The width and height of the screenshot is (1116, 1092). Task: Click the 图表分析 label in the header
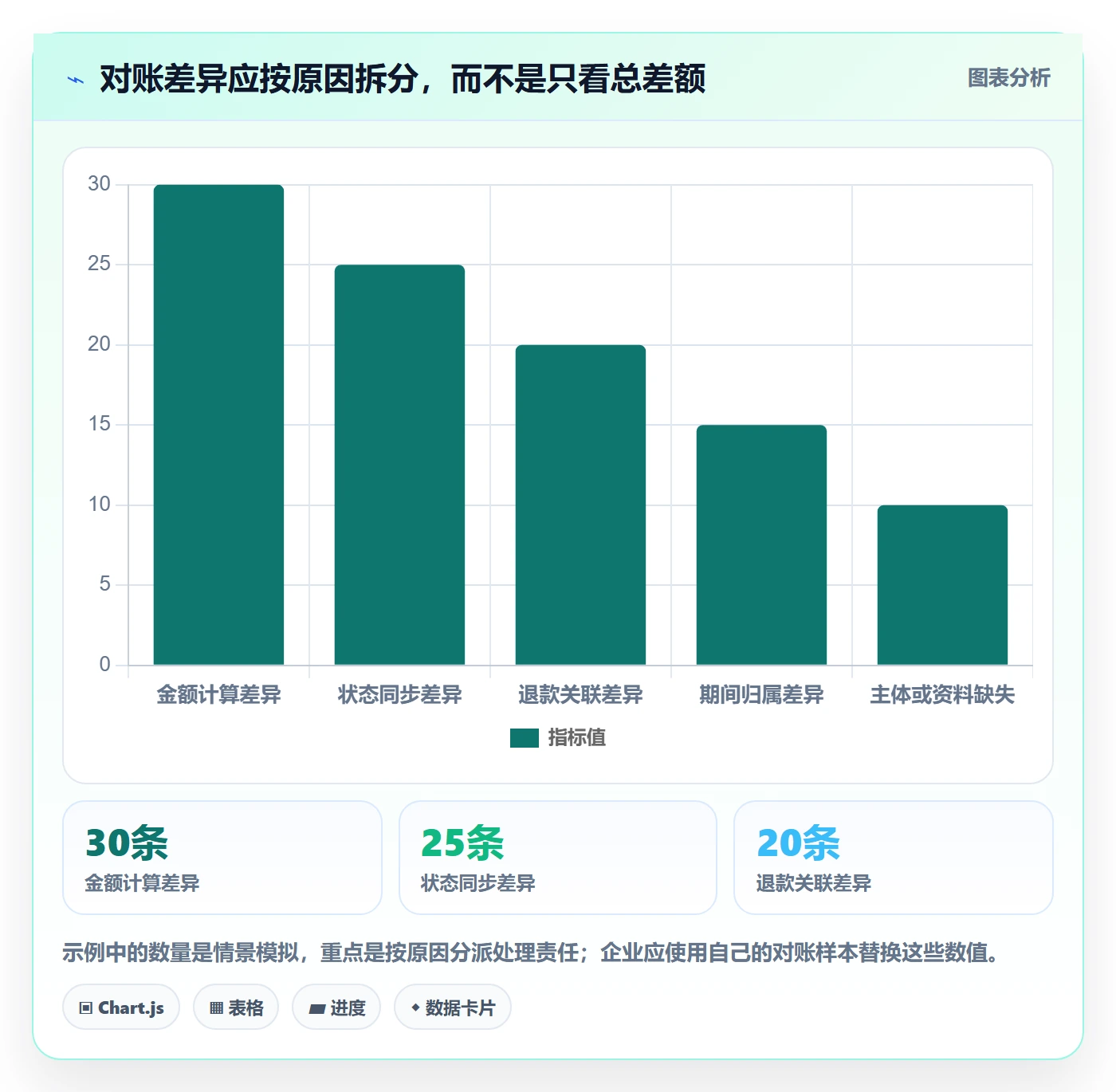click(x=1008, y=78)
